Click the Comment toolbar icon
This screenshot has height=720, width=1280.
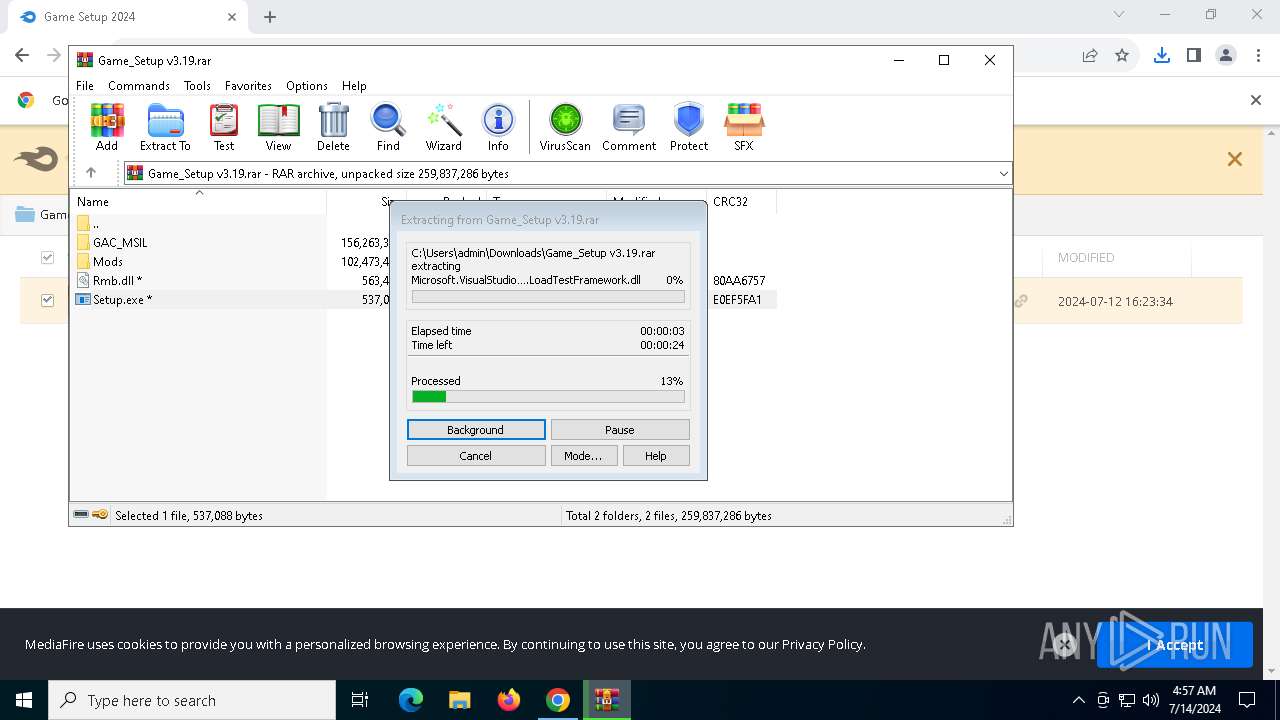(629, 127)
